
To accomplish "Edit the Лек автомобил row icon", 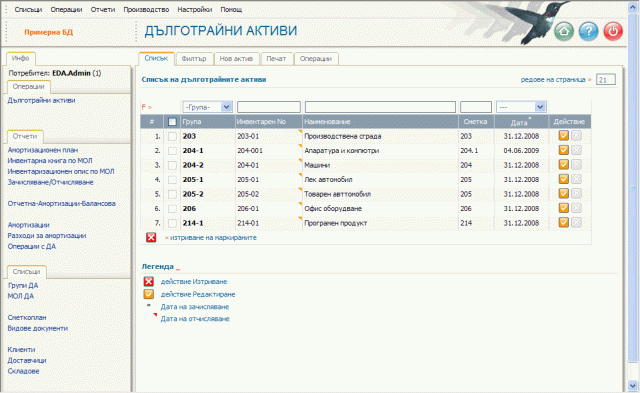I will tap(564, 179).
